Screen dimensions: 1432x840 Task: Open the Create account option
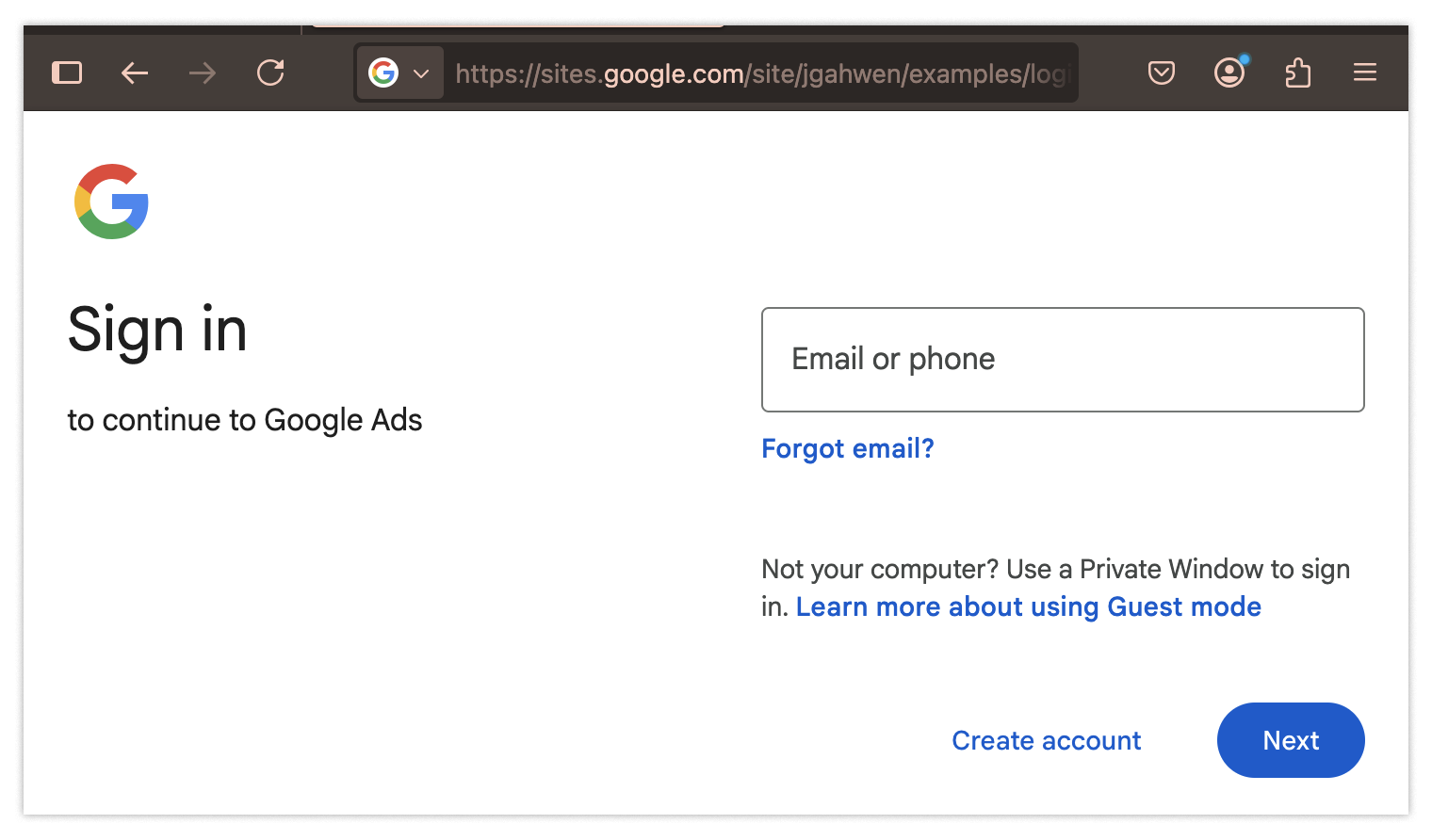tap(1046, 741)
